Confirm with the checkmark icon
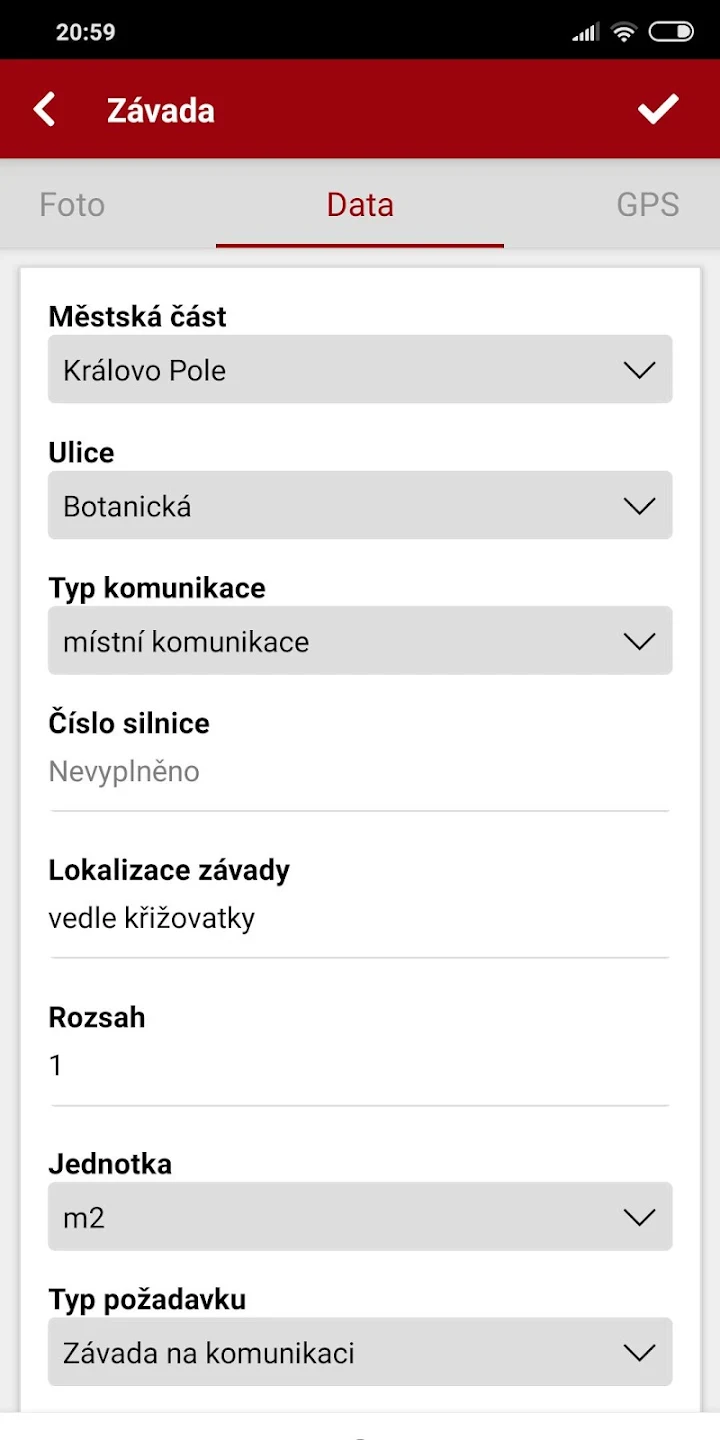The width and height of the screenshot is (720, 1440). coord(658,109)
